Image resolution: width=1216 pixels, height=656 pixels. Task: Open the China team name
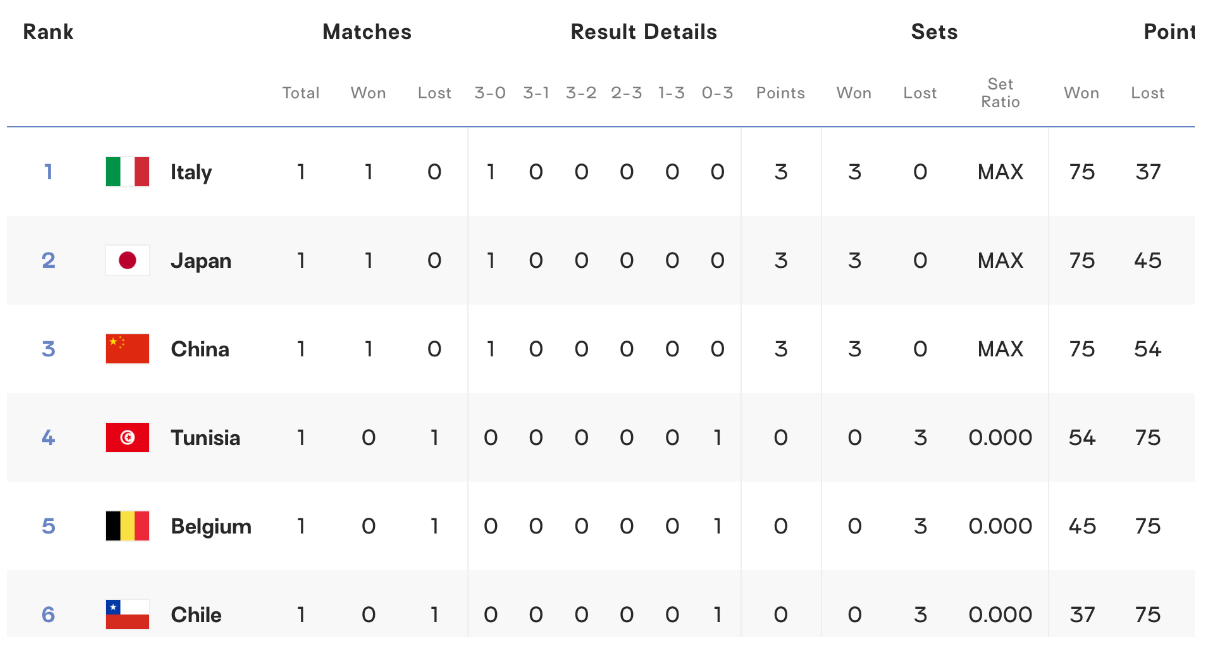tap(200, 349)
